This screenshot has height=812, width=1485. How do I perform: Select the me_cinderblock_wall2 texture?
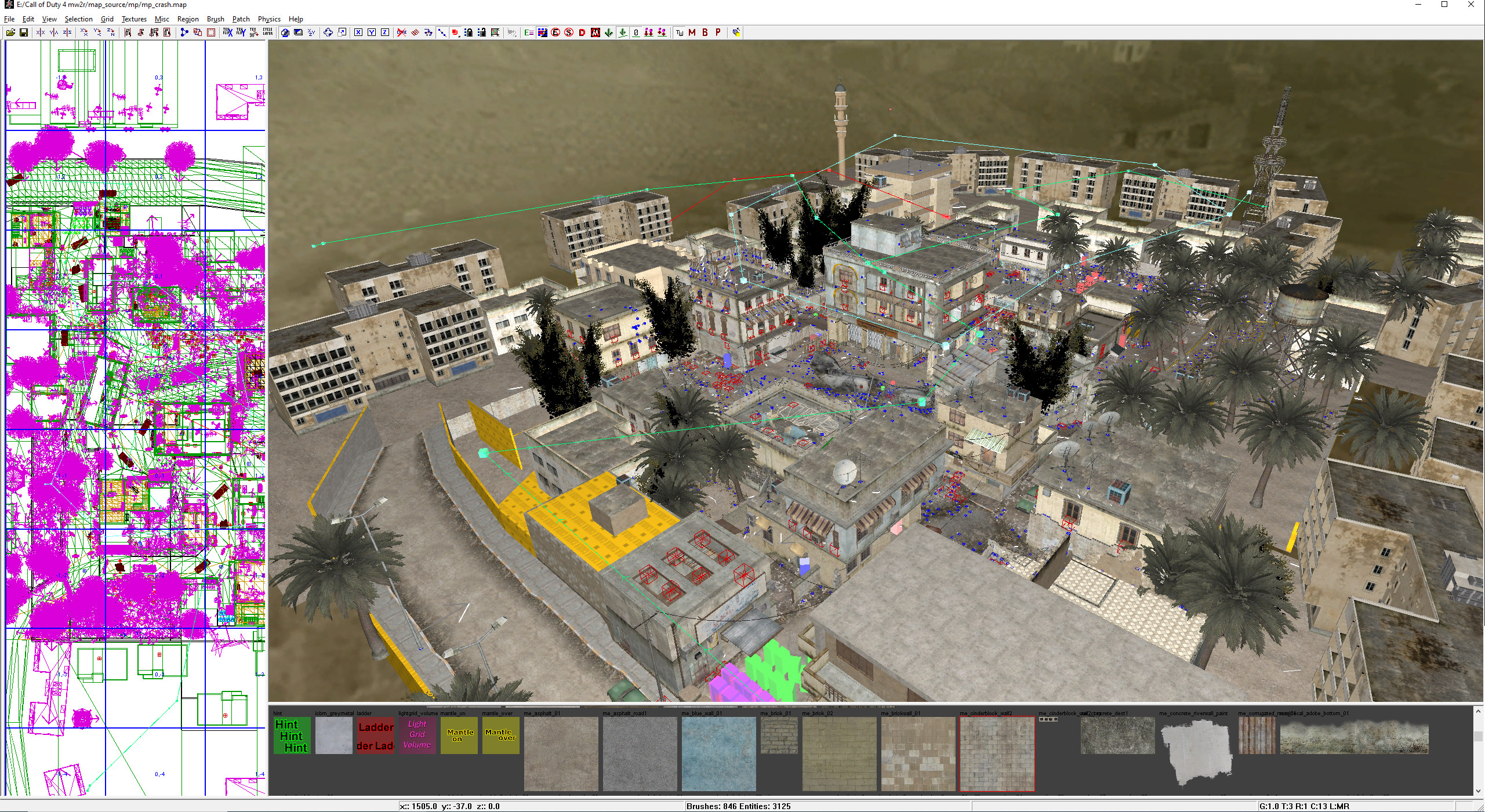997,754
